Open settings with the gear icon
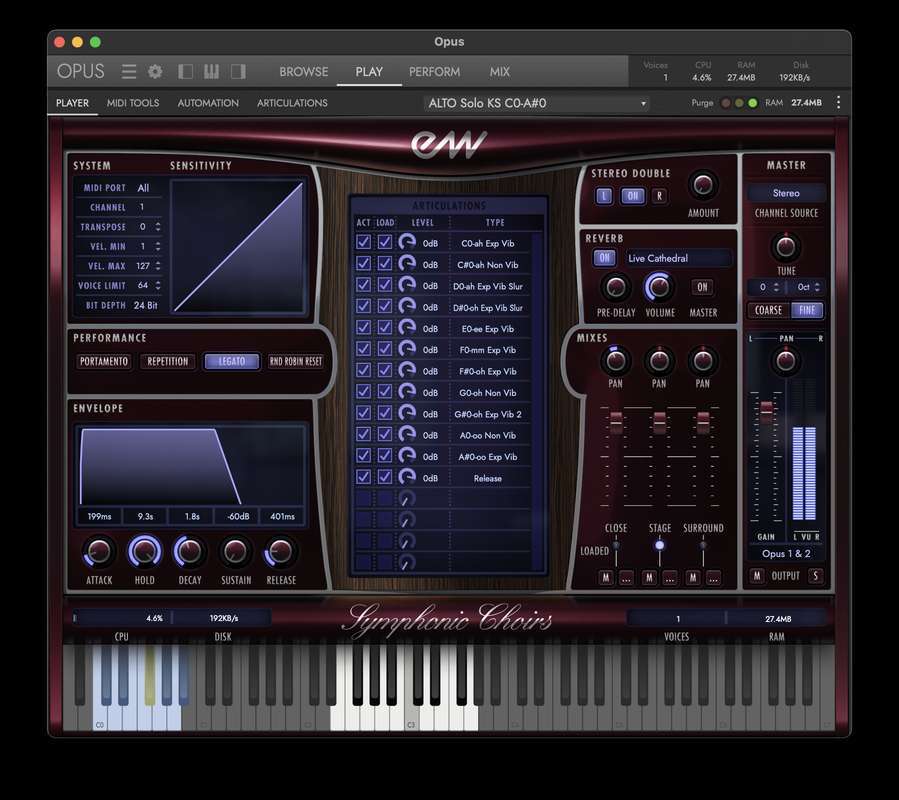Image resolution: width=899 pixels, height=800 pixels. pos(155,71)
